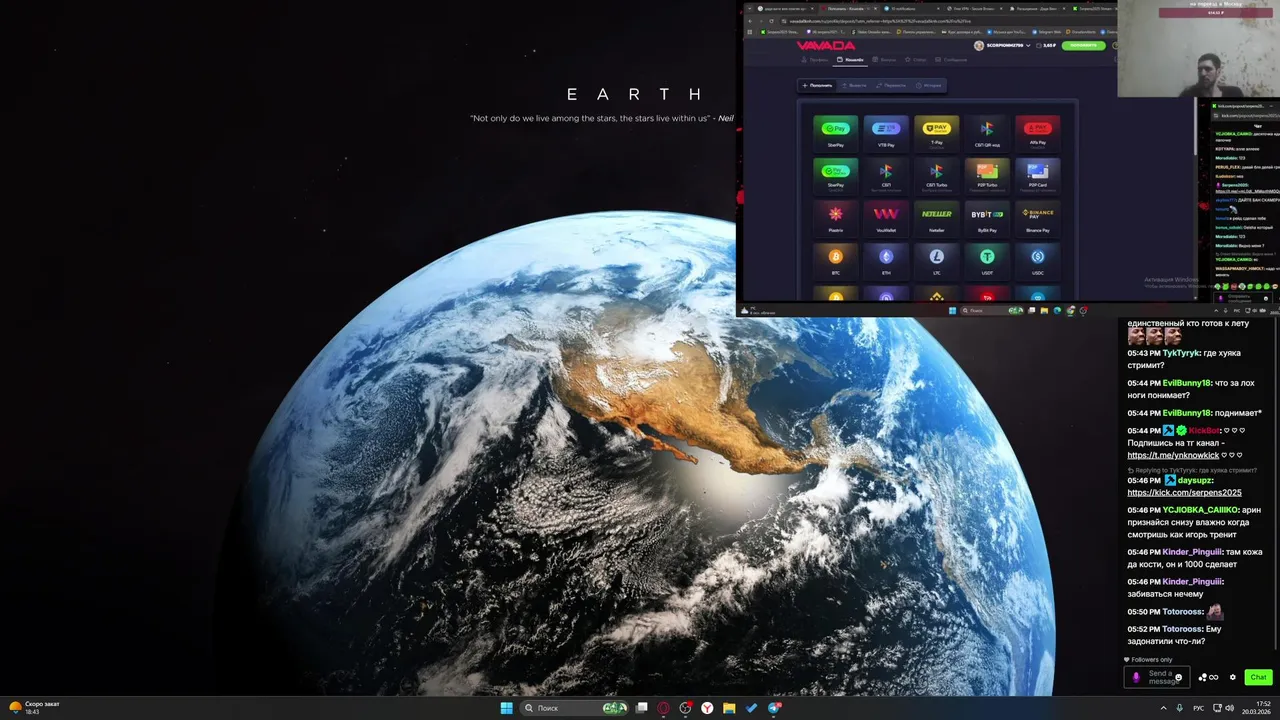Open chat settings gear icon

coord(1233,677)
